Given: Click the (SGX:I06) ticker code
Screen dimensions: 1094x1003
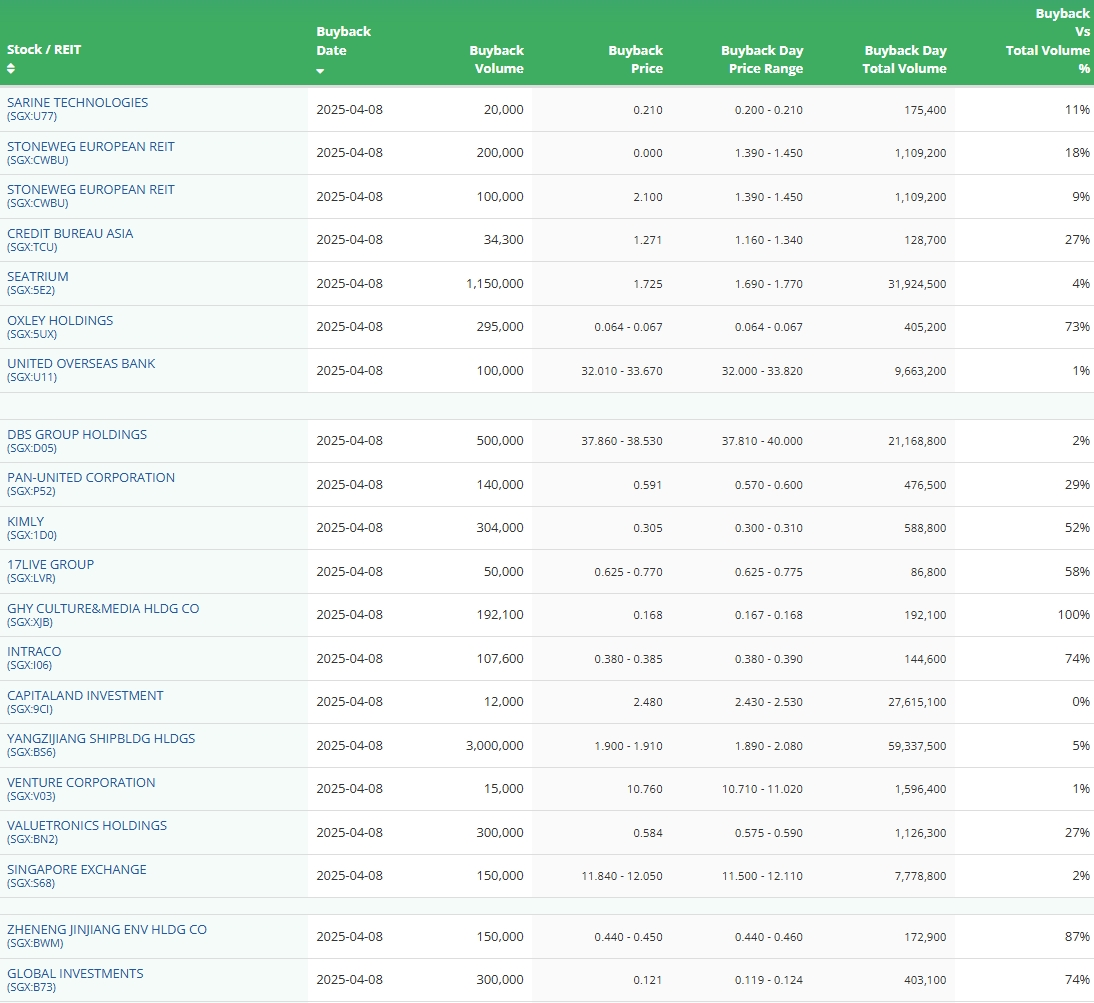Looking at the screenshot, I should coord(29,665).
